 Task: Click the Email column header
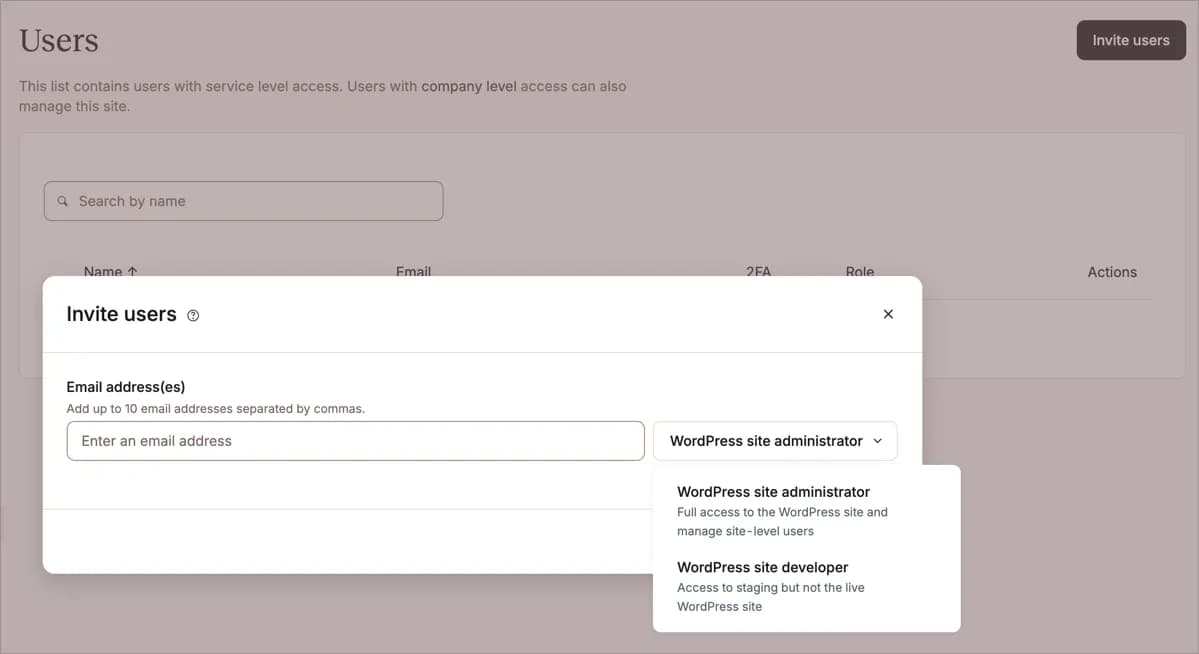pos(413,271)
